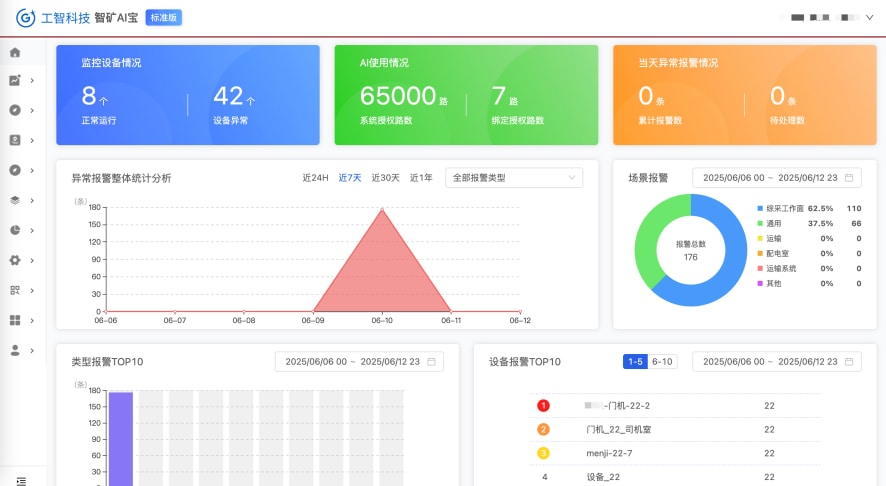Click the 标准版 edition badge

point(163,18)
